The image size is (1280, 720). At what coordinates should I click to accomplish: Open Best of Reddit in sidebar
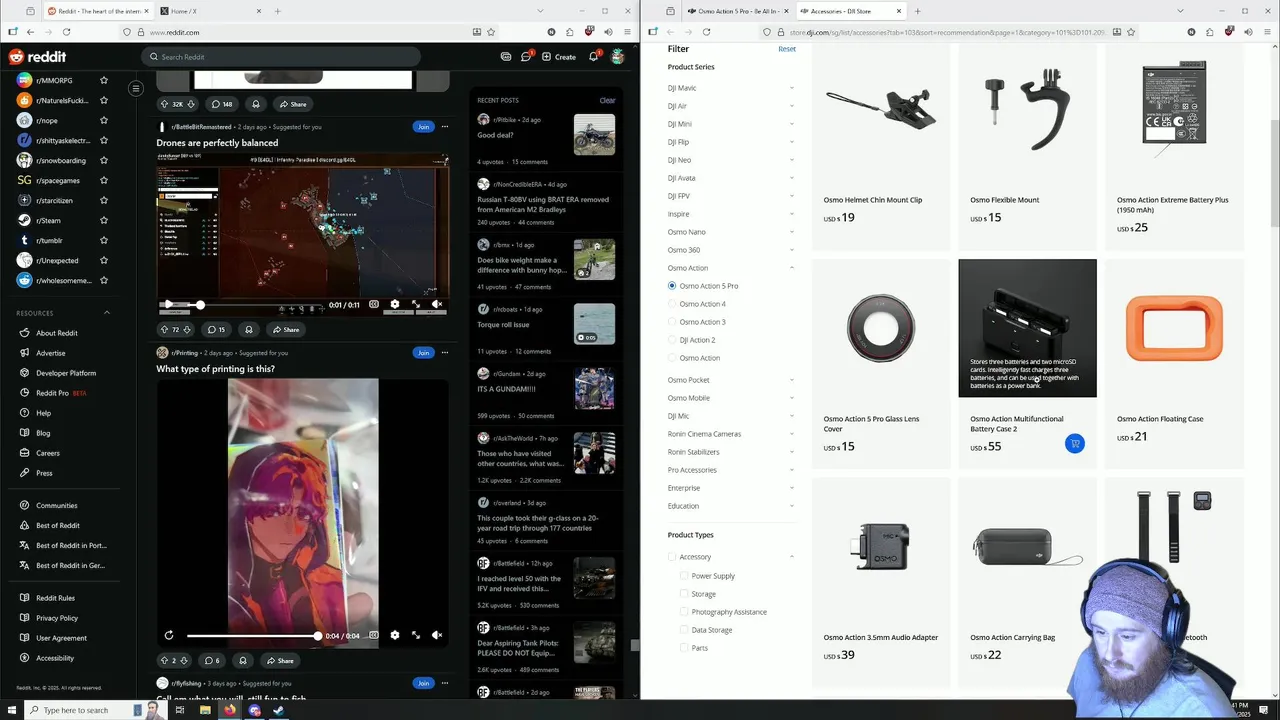point(58,525)
